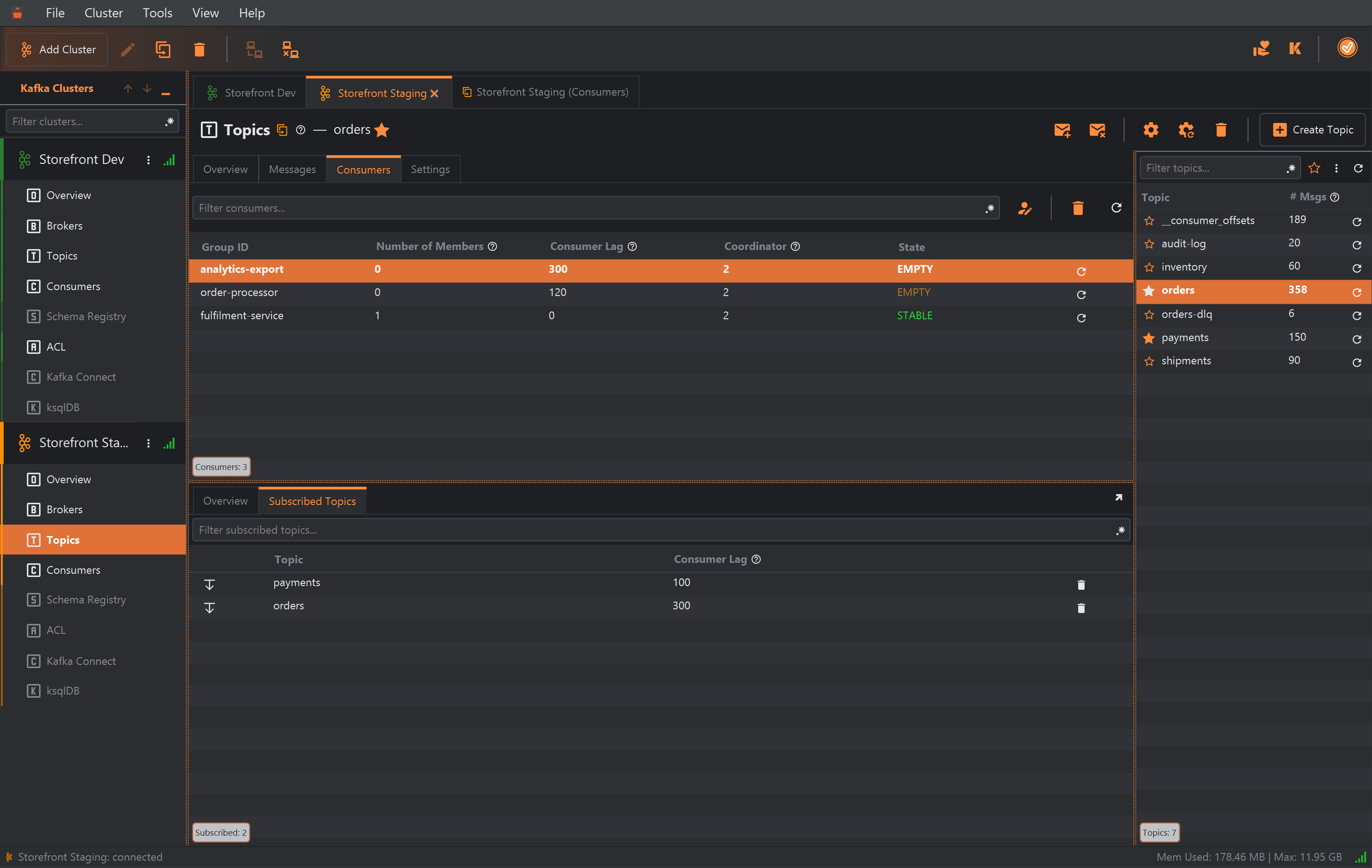The height and width of the screenshot is (868, 1372).
Task: Move cluster down with the arrow
Action: [x=147, y=88]
